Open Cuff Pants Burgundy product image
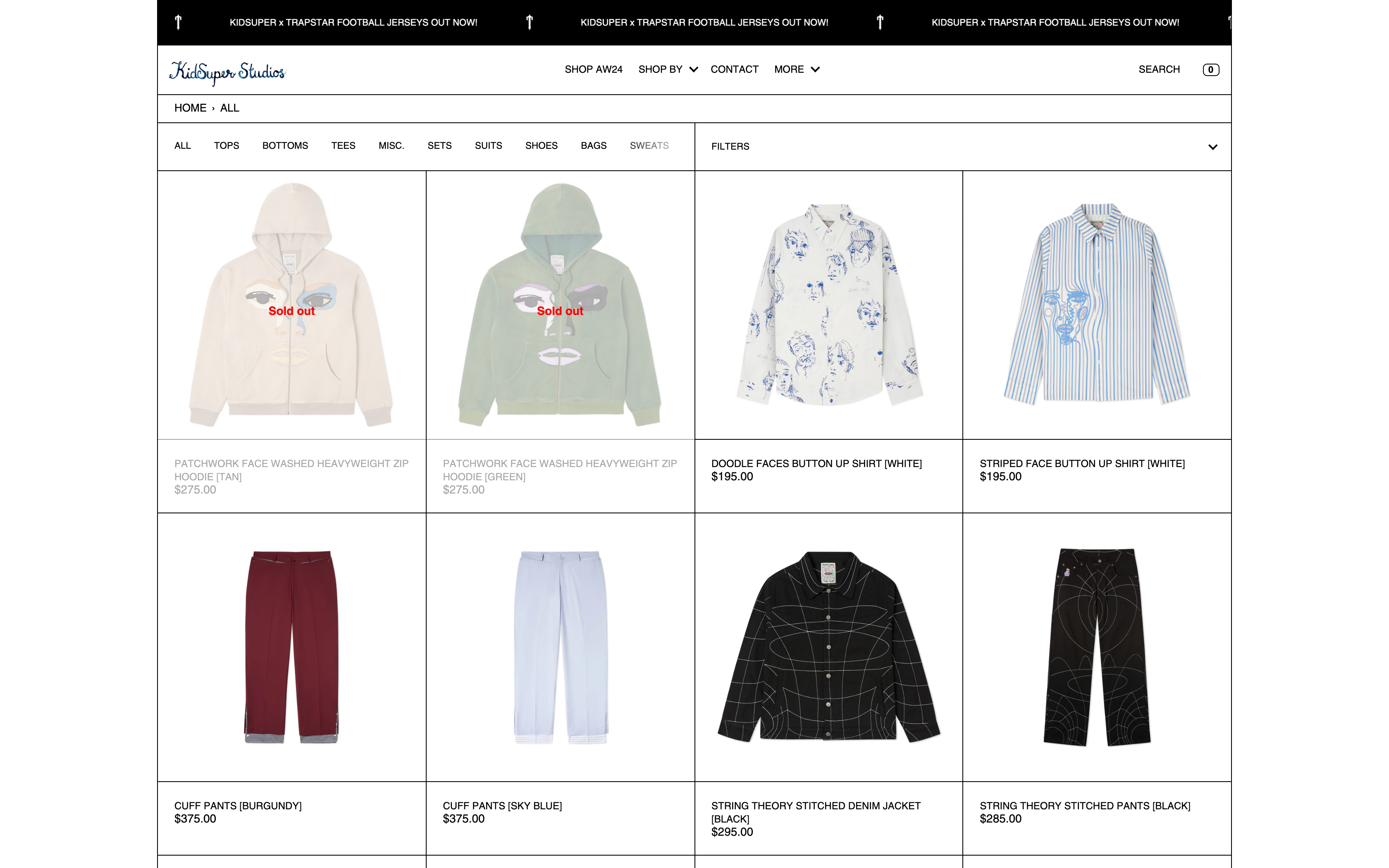1389x868 pixels. point(291,647)
